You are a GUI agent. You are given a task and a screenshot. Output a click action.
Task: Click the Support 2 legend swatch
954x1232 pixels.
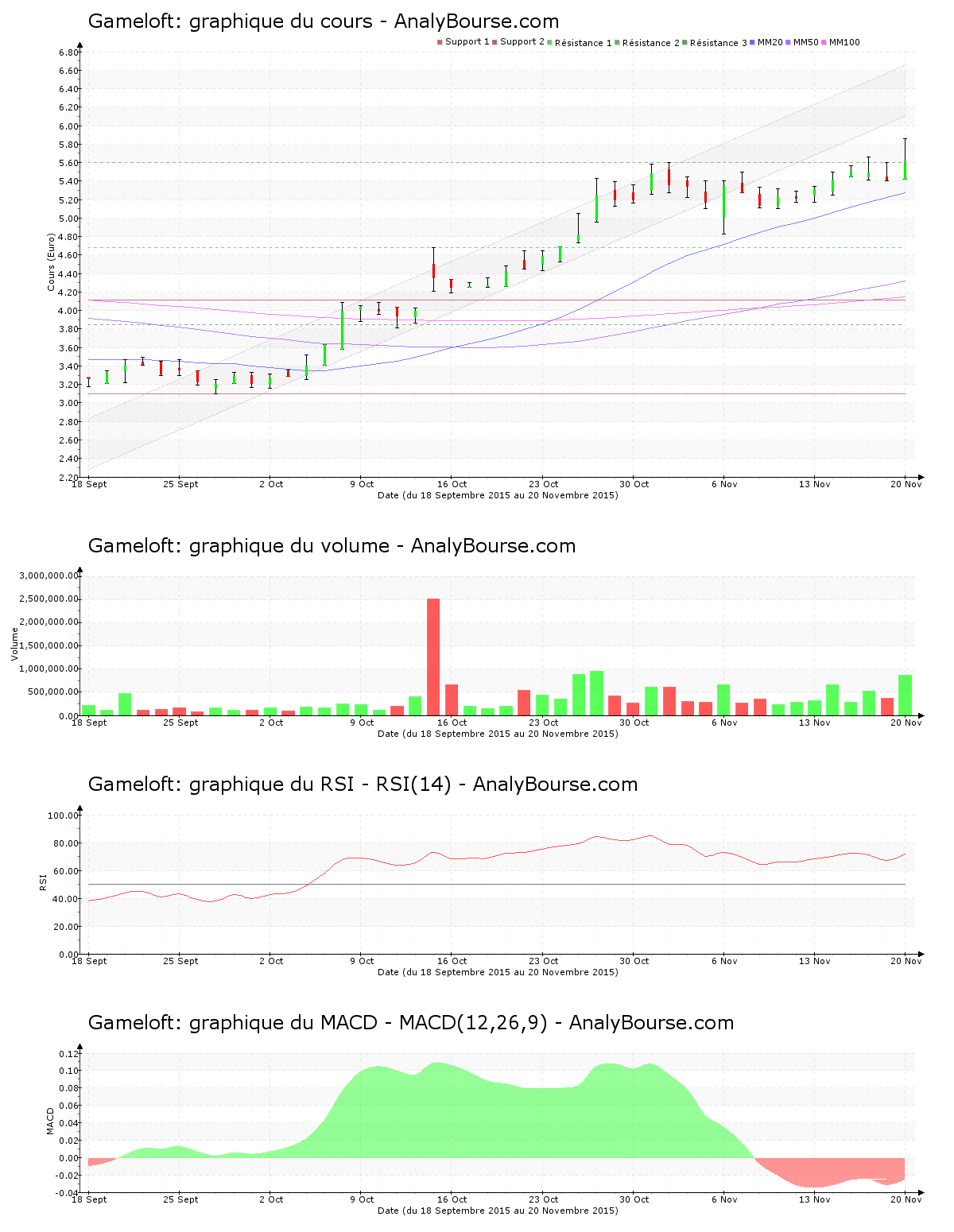494,42
